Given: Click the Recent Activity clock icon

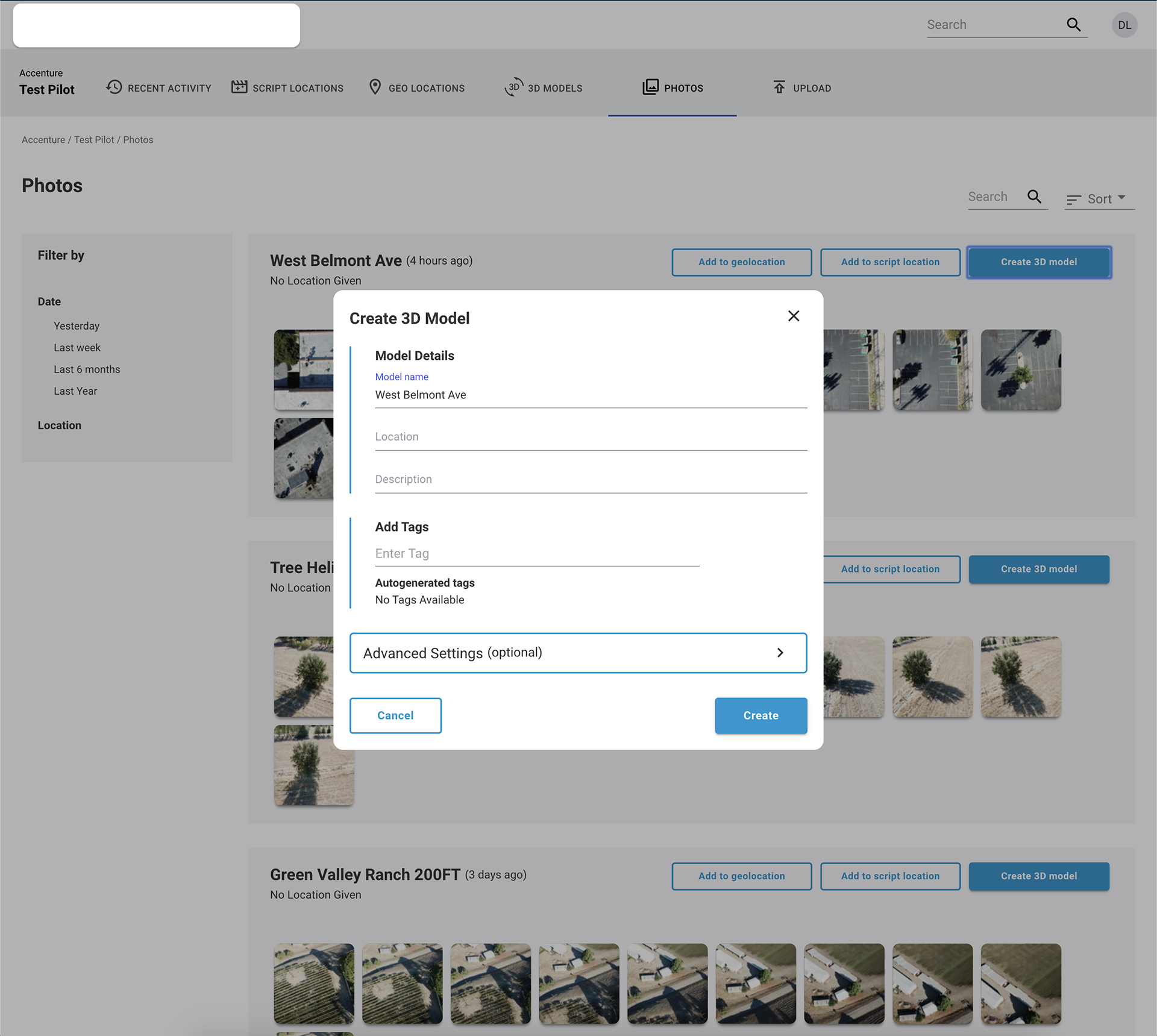Looking at the screenshot, I should coord(114,87).
